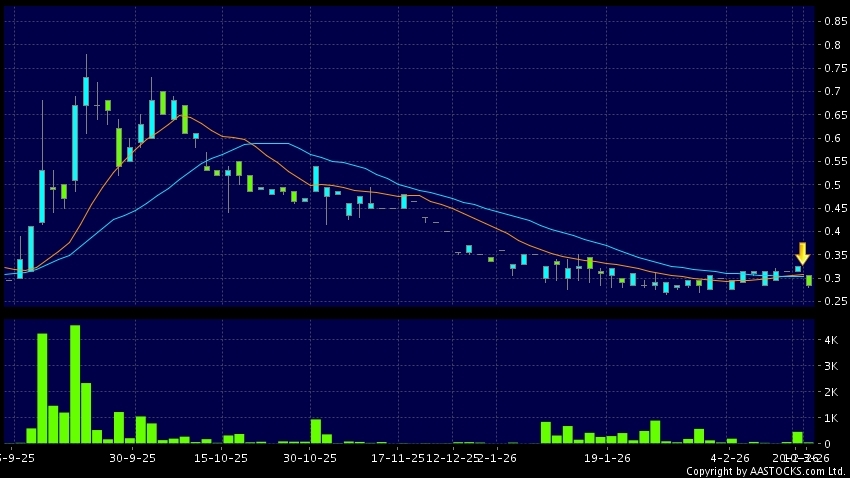Click the 1K volume axis label
This screenshot has height=478, width=850.
[830, 419]
